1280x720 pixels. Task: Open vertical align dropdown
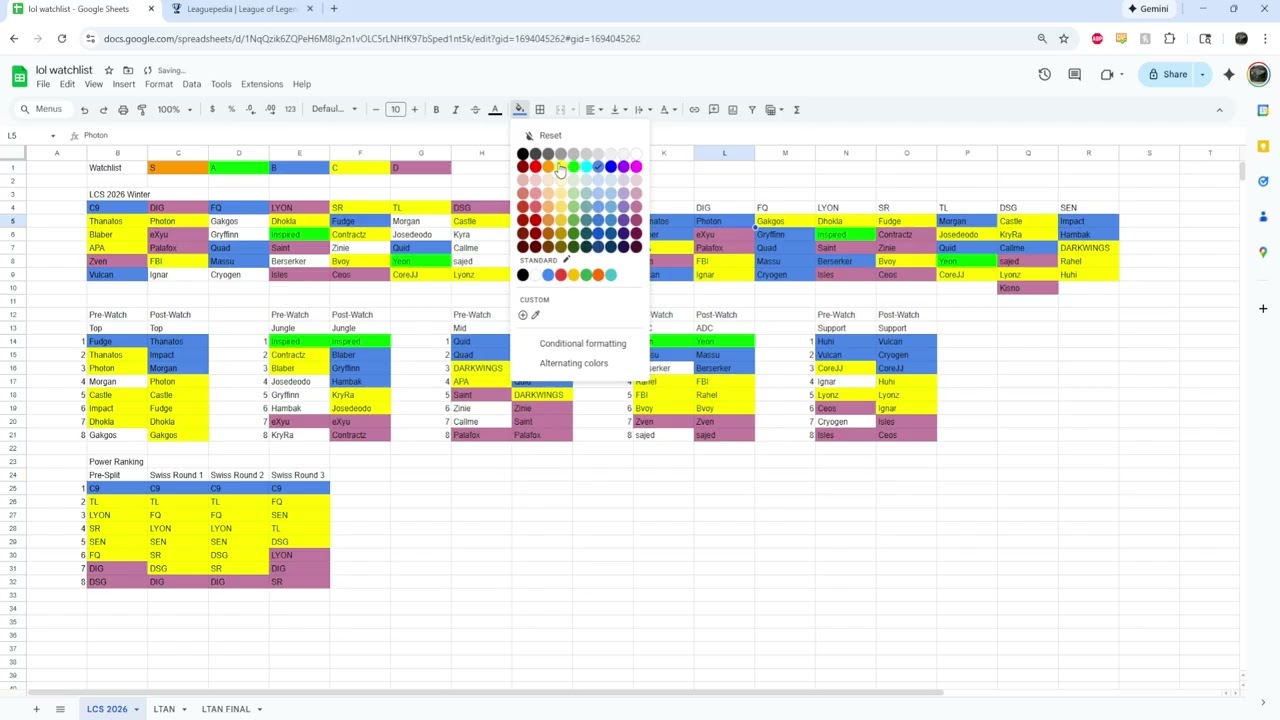(617, 110)
